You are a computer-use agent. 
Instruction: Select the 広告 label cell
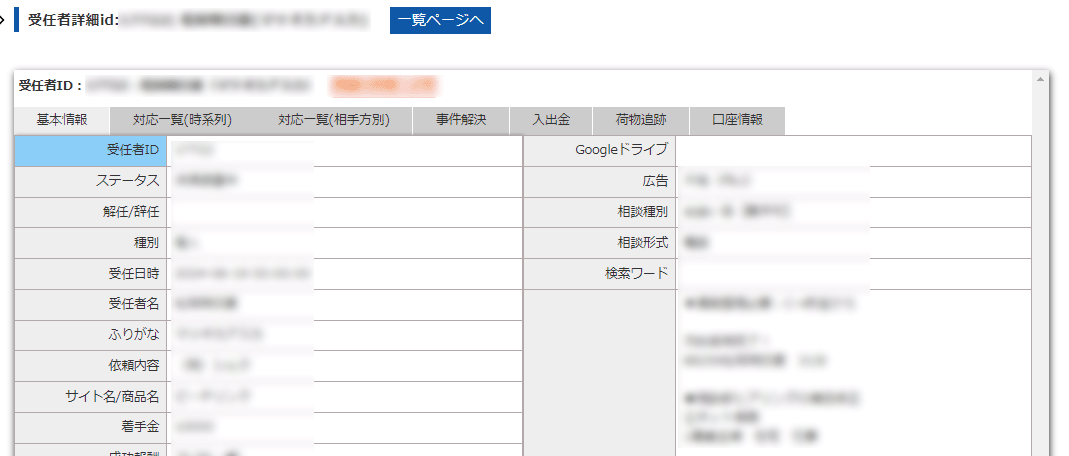600,181
